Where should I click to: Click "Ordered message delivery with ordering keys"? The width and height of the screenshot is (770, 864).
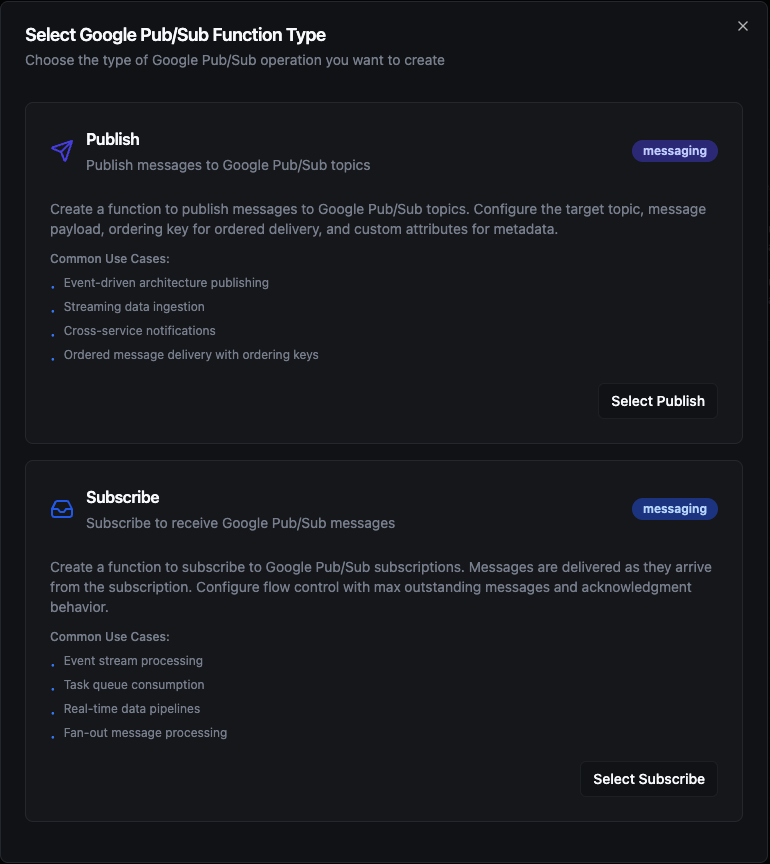(x=191, y=355)
